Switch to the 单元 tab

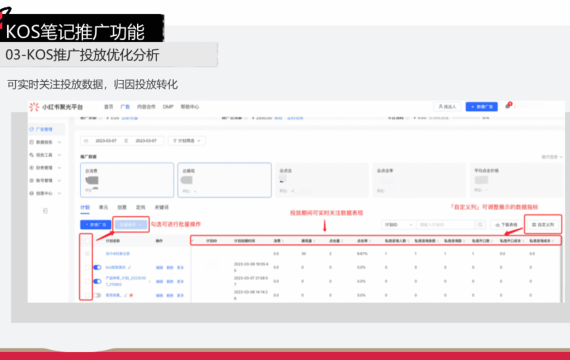point(104,207)
